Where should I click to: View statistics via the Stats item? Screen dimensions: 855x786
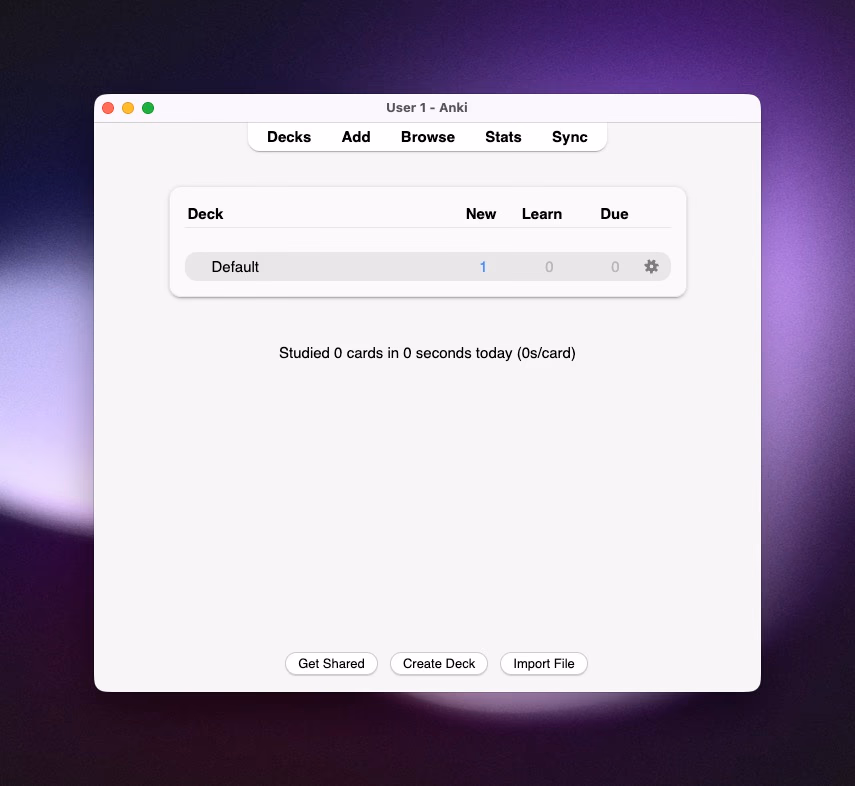click(503, 137)
